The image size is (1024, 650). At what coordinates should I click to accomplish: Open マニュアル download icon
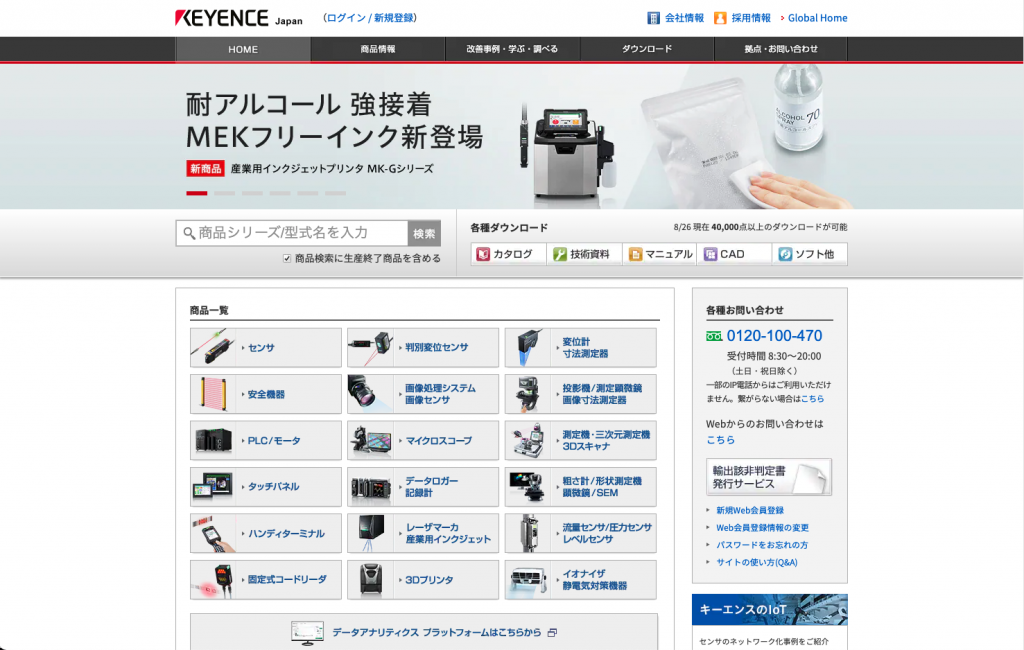pos(635,254)
